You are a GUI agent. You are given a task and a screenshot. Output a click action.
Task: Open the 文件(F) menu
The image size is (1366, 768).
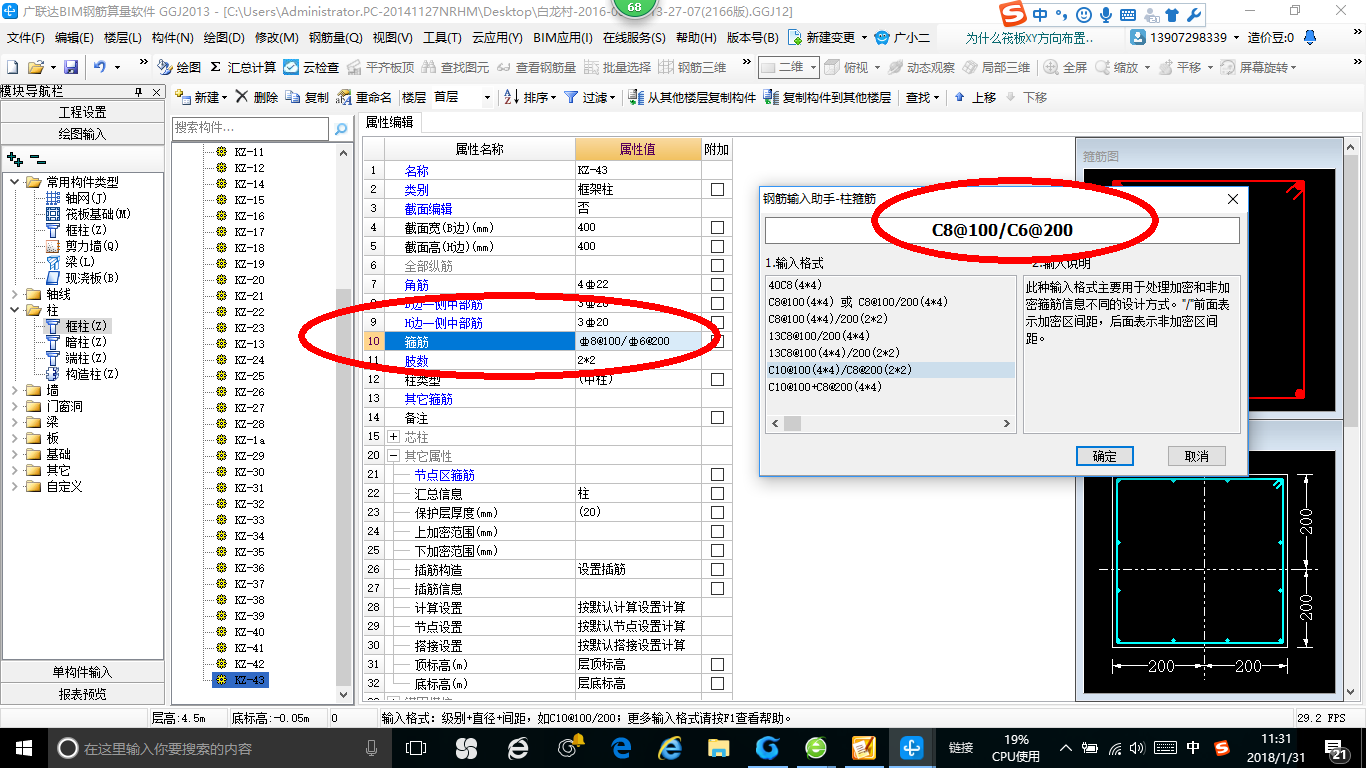[x=25, y=37]
